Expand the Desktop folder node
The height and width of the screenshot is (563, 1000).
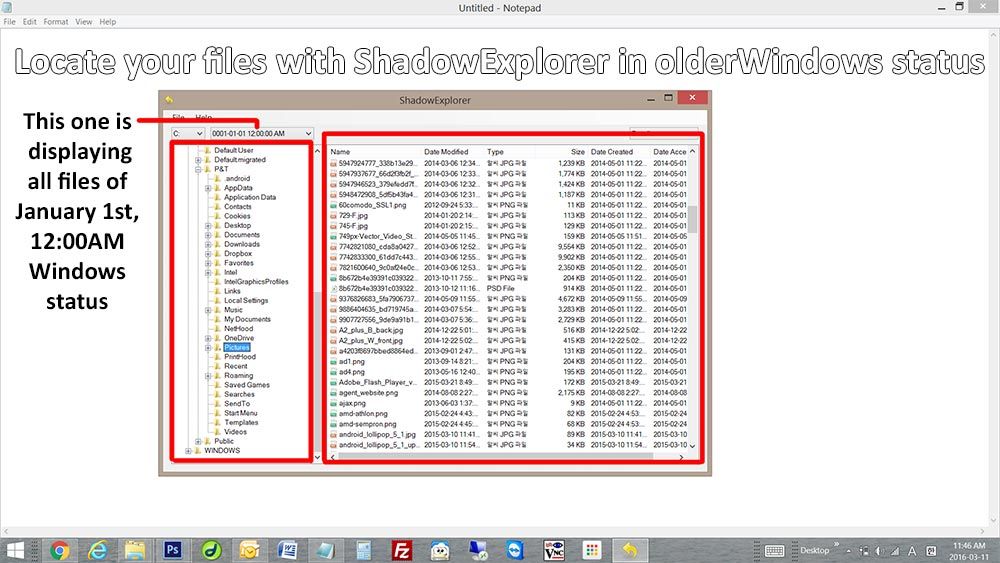(208, 226)
